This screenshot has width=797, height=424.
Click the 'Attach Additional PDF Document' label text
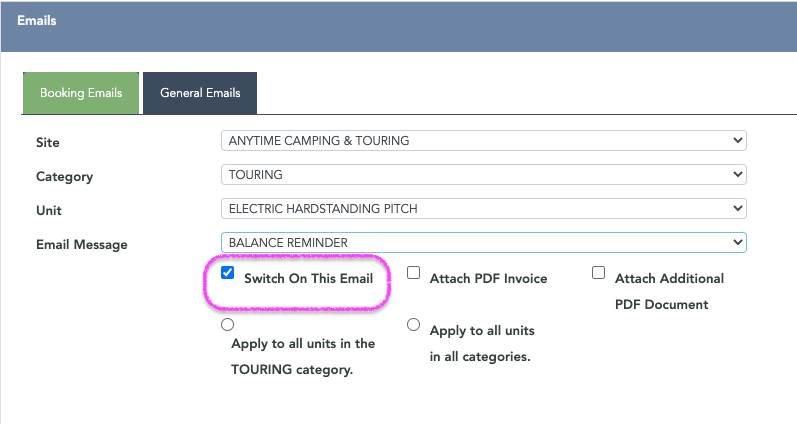(x=669, y=291)
